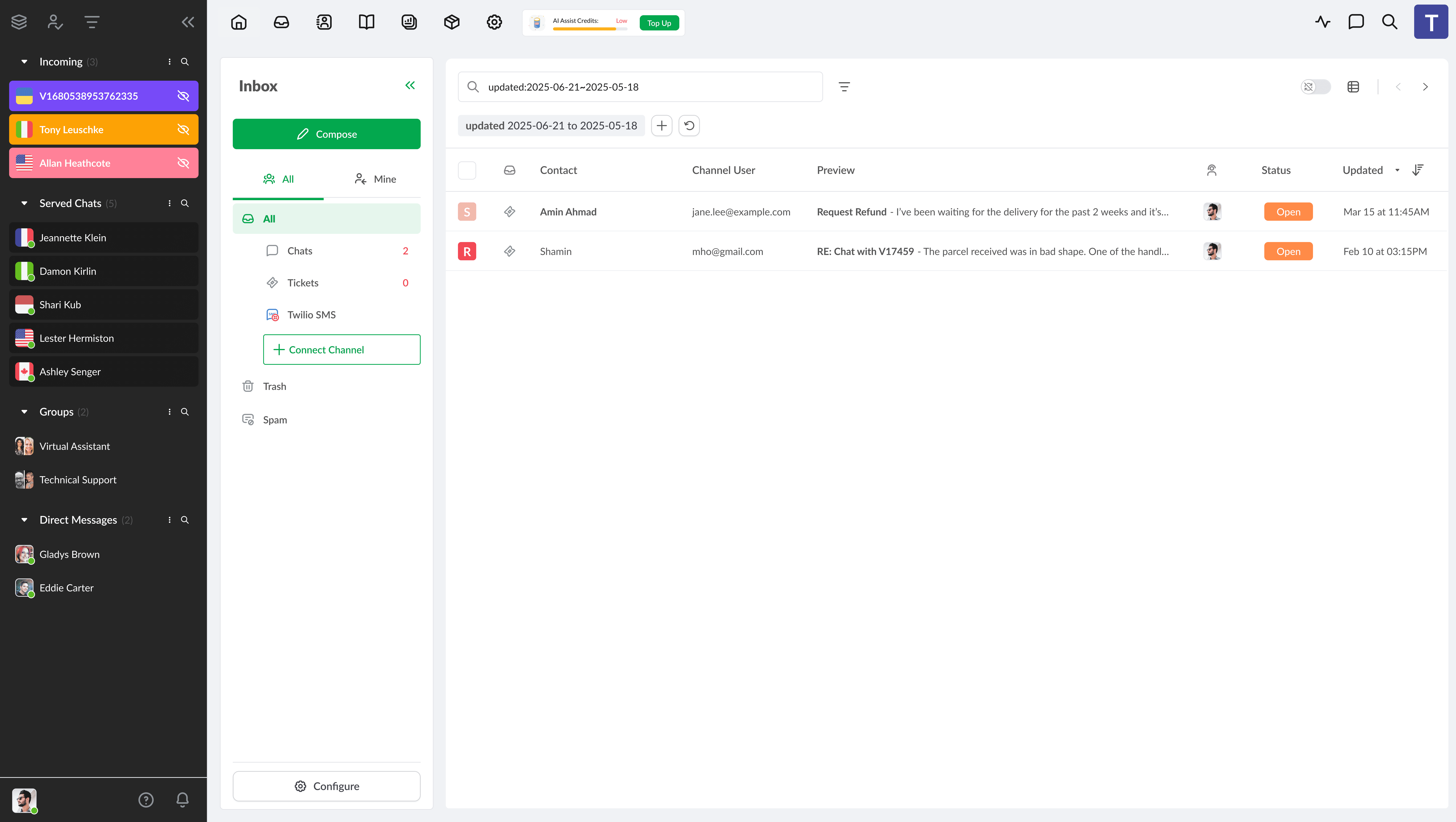This screenshot has height=822, width=1456.
Task: Toggle visibility for Tony Leuschke chat
Action: point(183,129)
